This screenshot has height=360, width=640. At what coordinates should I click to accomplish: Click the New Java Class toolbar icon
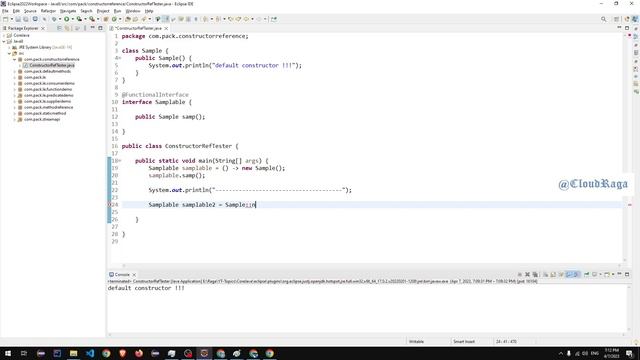tap(114, 19)
